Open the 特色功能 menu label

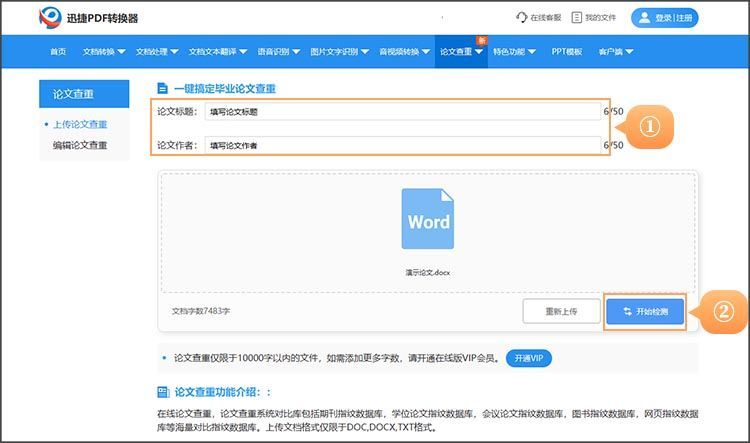(x=509, y=52)
